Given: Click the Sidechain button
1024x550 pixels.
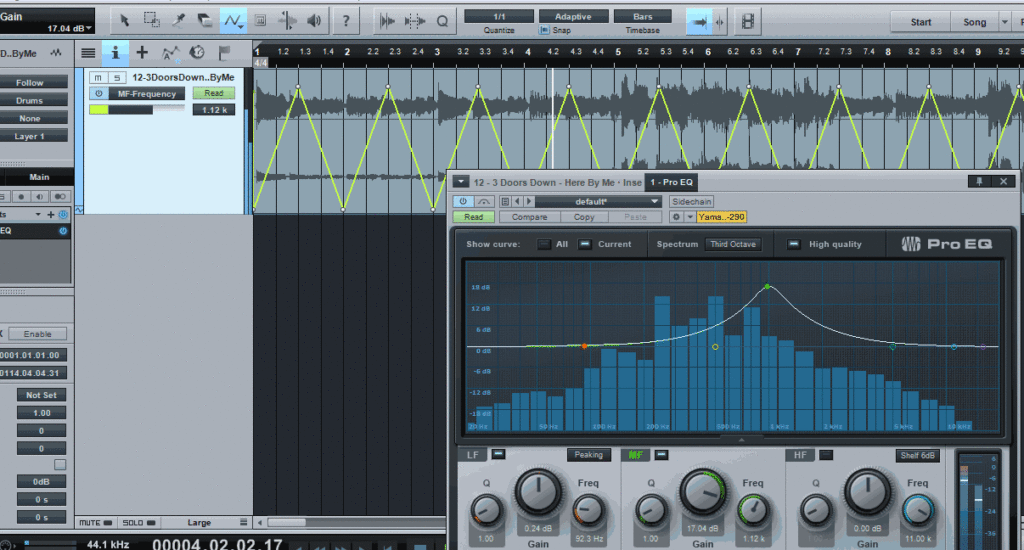Looking at the screenshot, I should coord(692,201).
